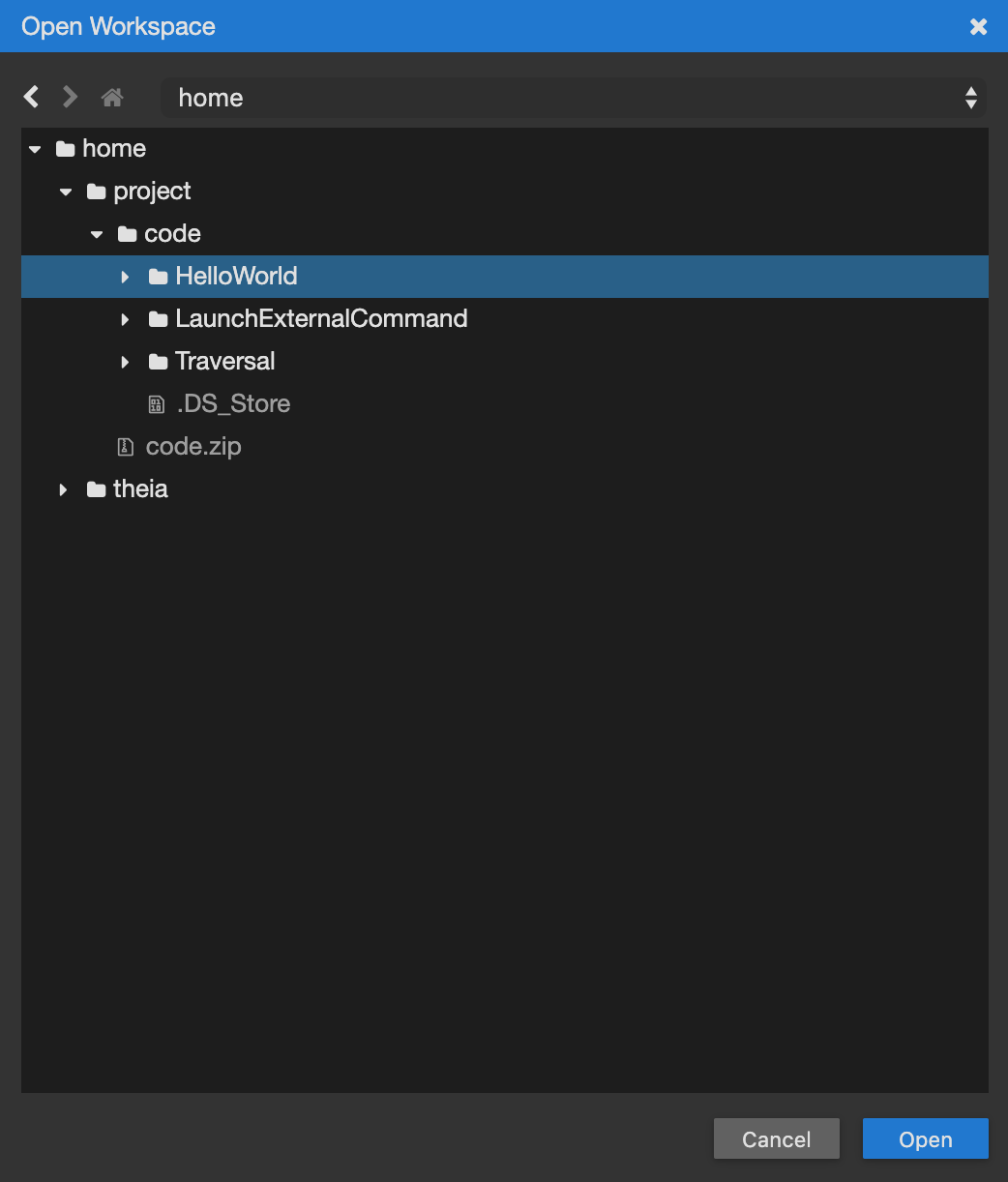Click the .DS_Store binary file icon

157,404
